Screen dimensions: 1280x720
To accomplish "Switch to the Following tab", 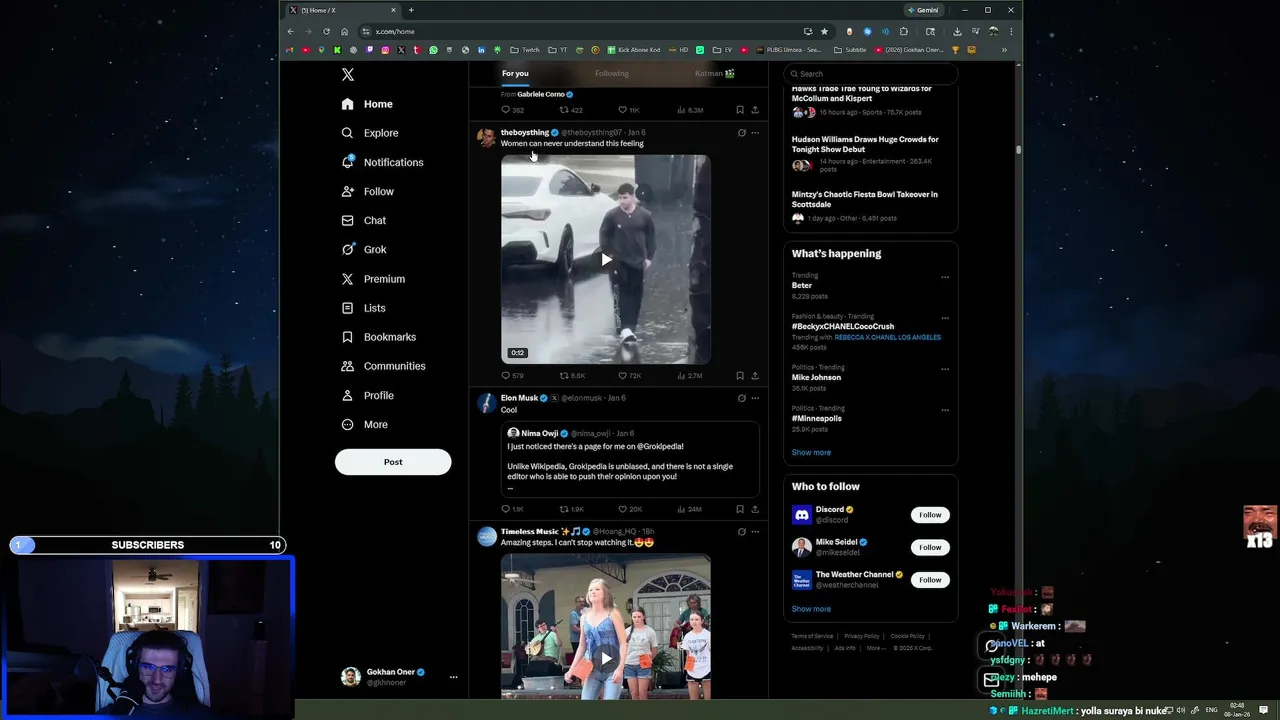I will tap(612, 73).
